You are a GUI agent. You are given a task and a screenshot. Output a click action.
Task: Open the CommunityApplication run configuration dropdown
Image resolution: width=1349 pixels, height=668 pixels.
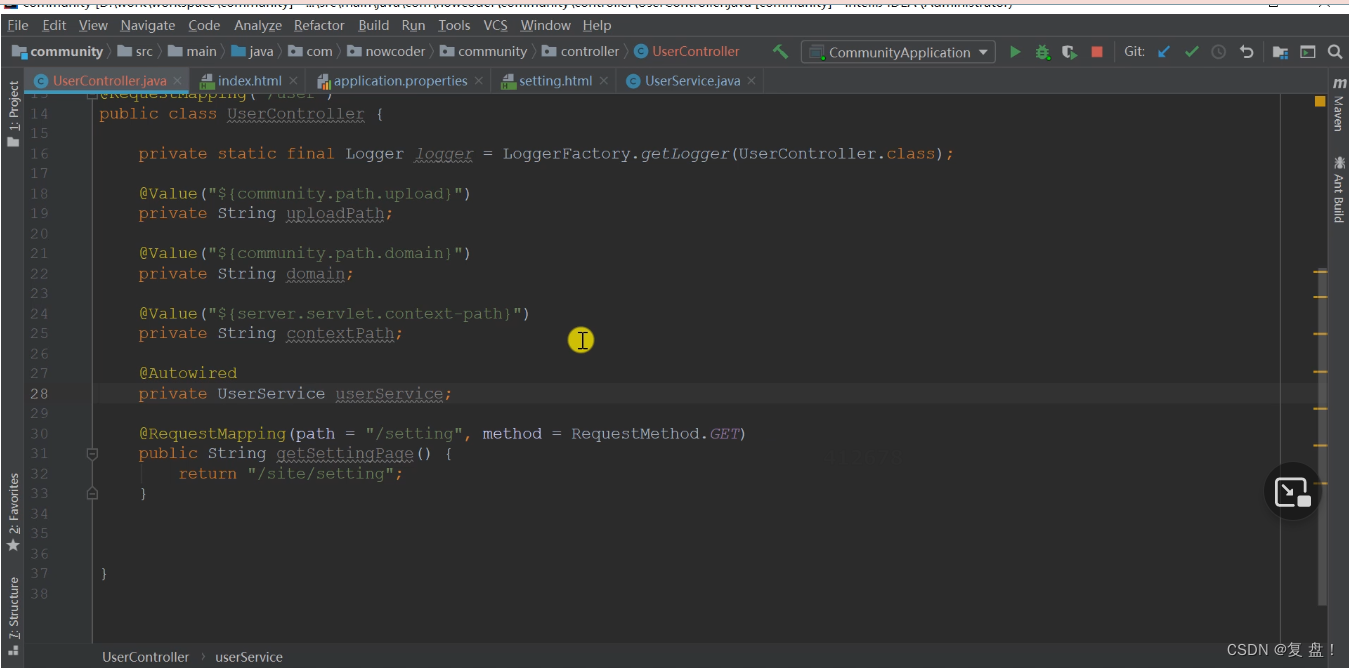click(899, 52)
